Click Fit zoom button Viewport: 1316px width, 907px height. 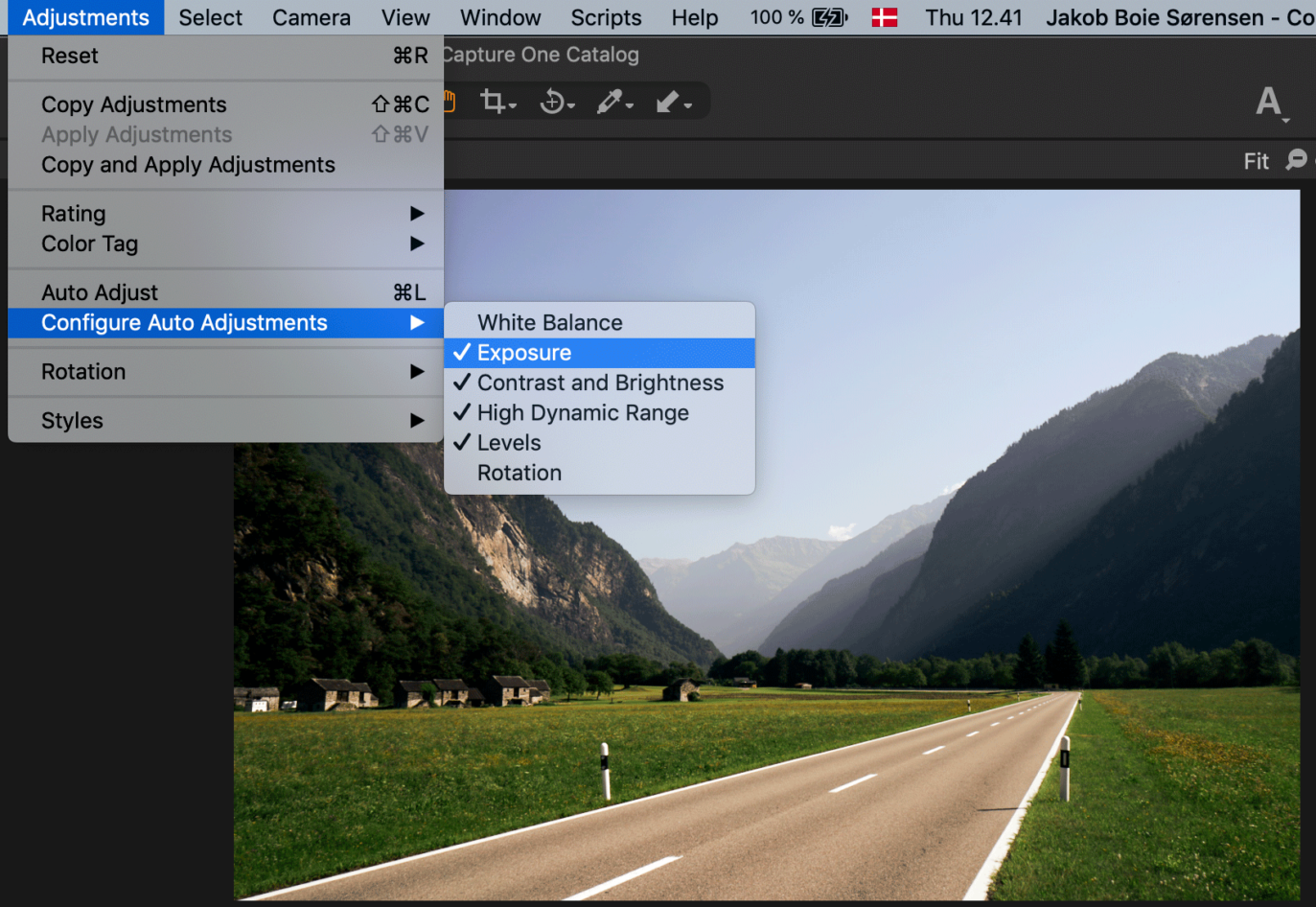coord(1256,161)
